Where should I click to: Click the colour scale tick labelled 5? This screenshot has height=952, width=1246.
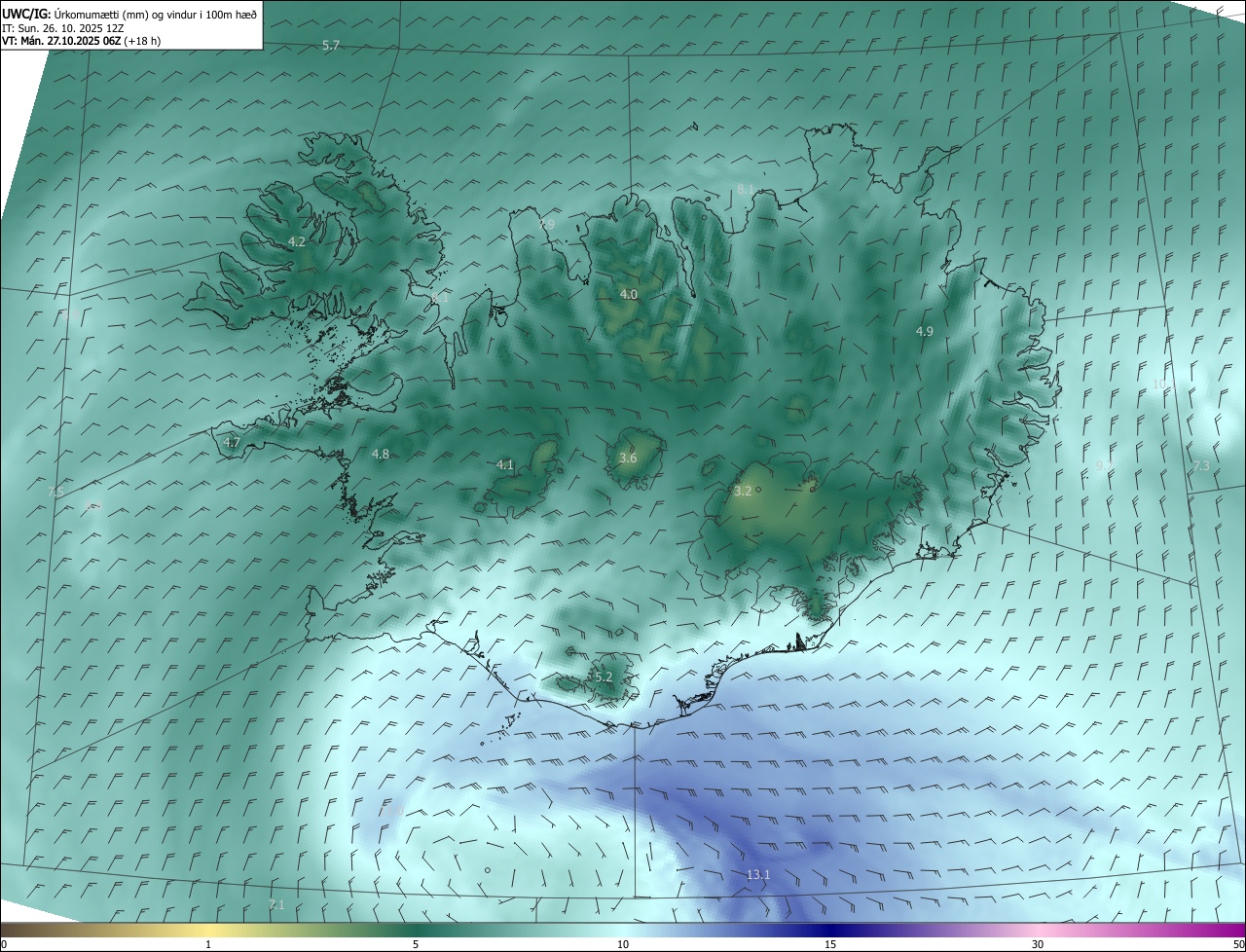coord(416,944)
